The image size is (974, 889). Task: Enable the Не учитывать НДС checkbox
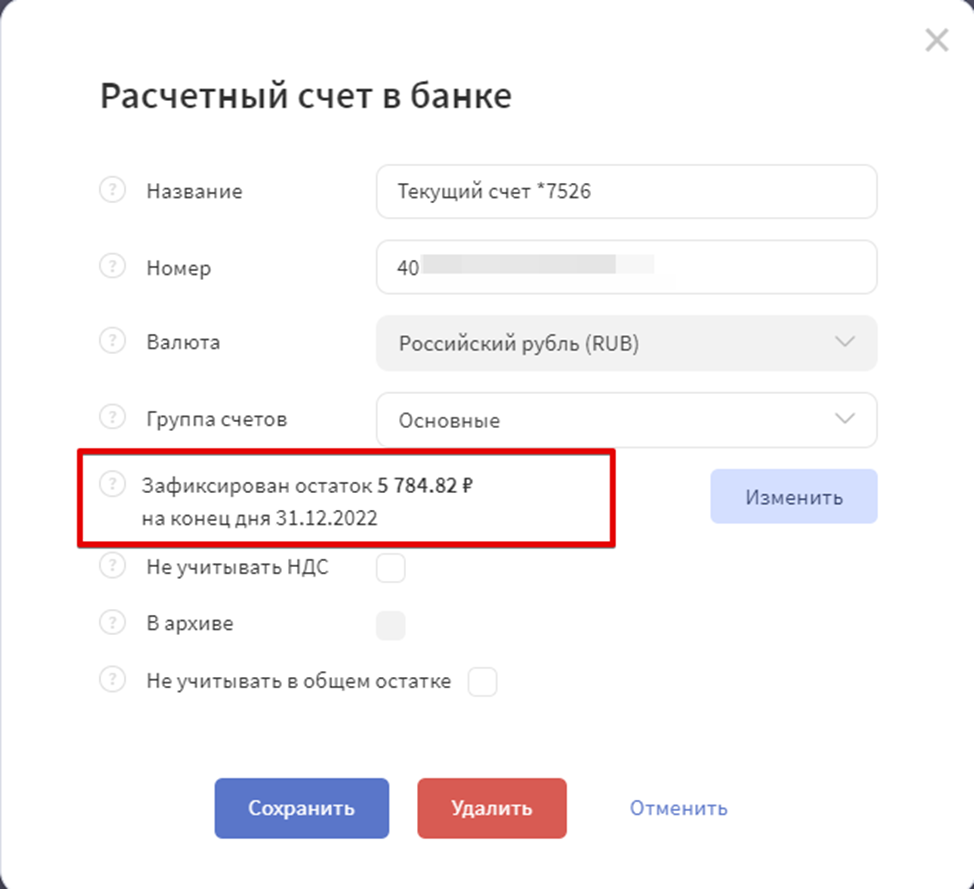pos(391,568)
